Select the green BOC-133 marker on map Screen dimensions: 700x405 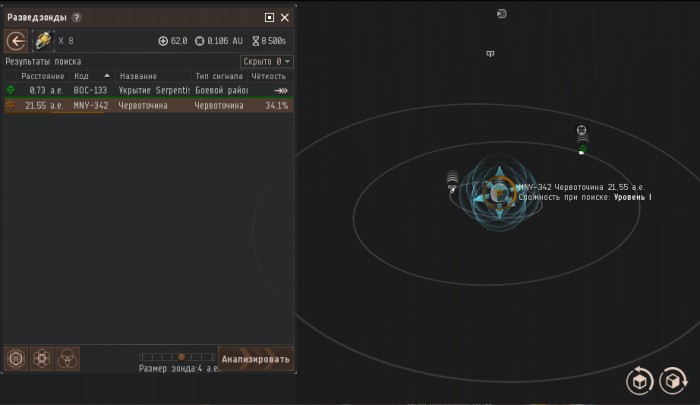click(583, 150)
